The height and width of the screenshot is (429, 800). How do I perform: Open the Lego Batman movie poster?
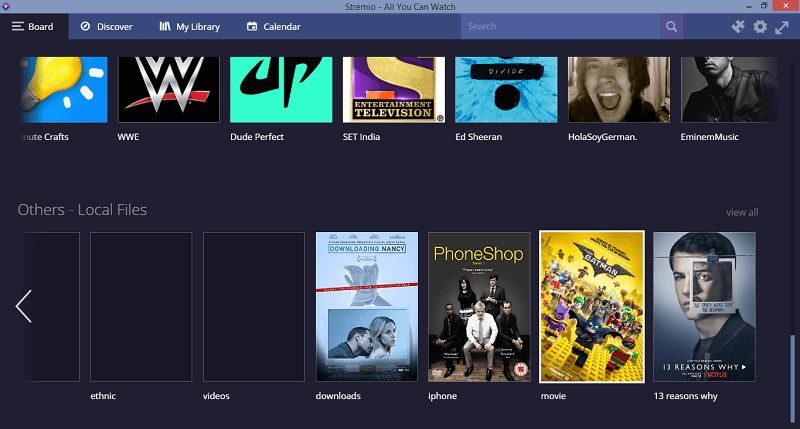click(592, 307)
